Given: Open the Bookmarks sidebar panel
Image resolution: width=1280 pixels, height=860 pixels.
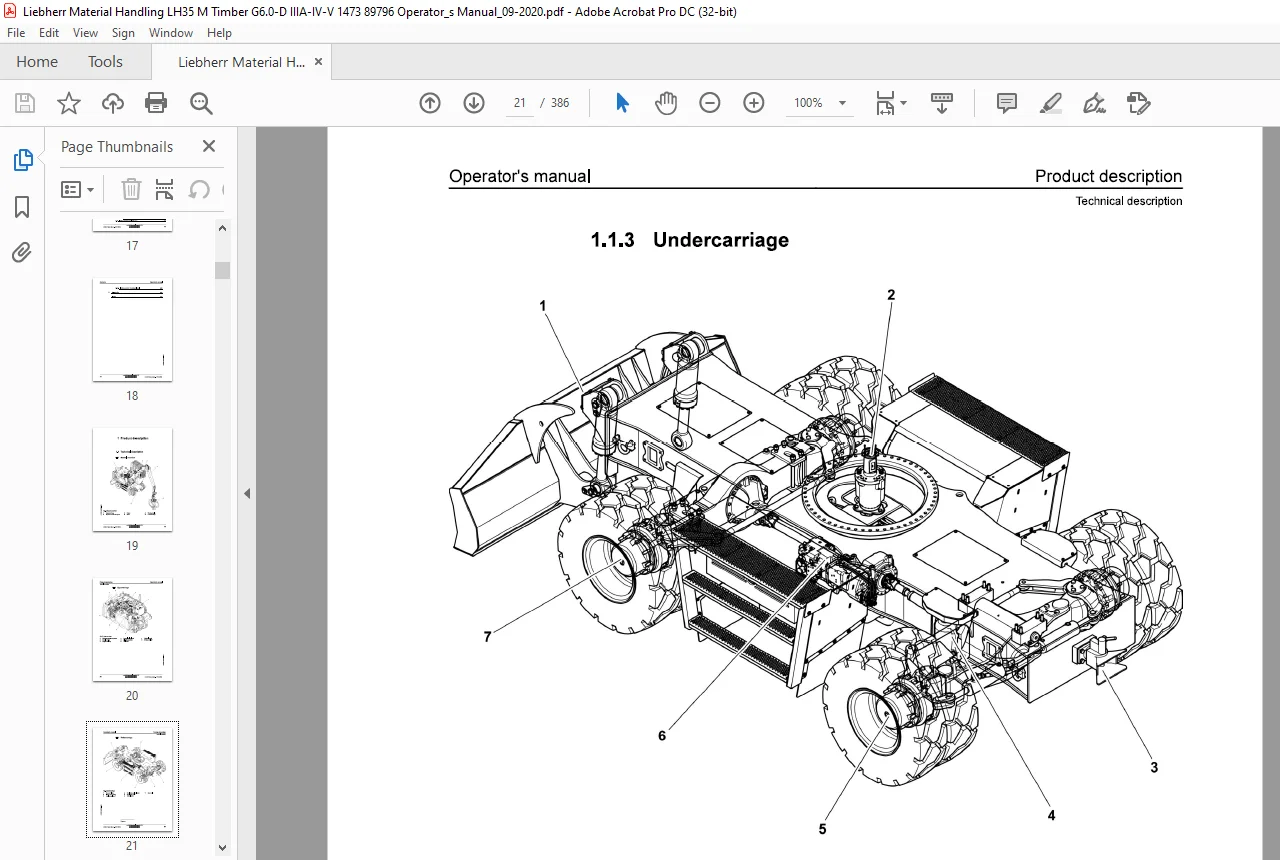Looking at the screenshot, I should click(22, 207).
